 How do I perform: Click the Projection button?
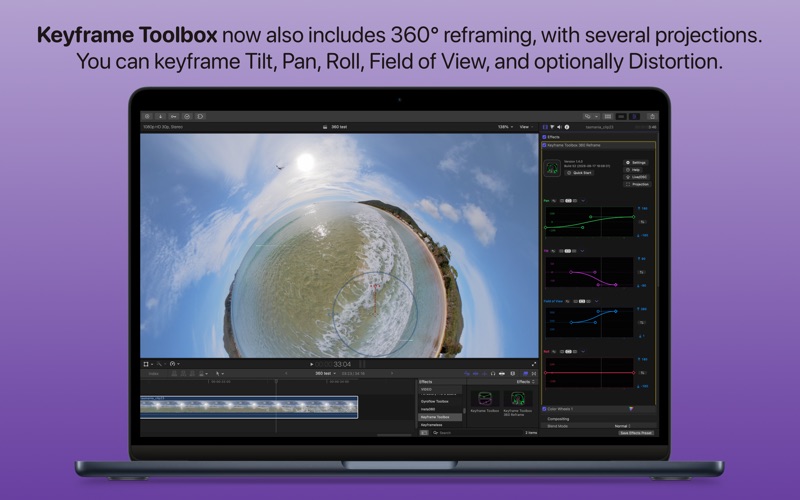pyautogui.click(x=637, y=184)
